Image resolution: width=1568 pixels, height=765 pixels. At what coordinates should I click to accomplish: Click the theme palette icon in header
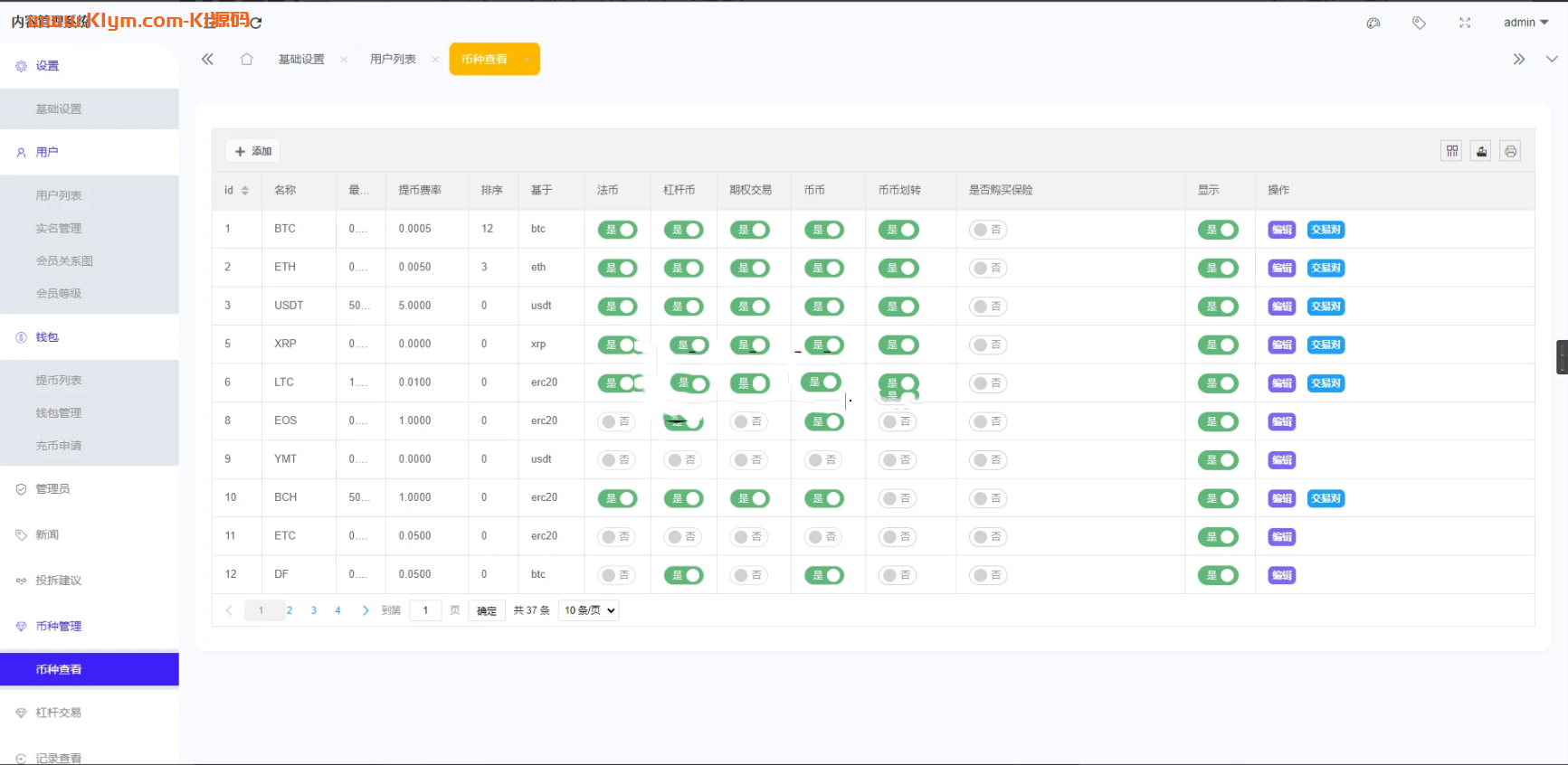click(x=1373, y=24)
